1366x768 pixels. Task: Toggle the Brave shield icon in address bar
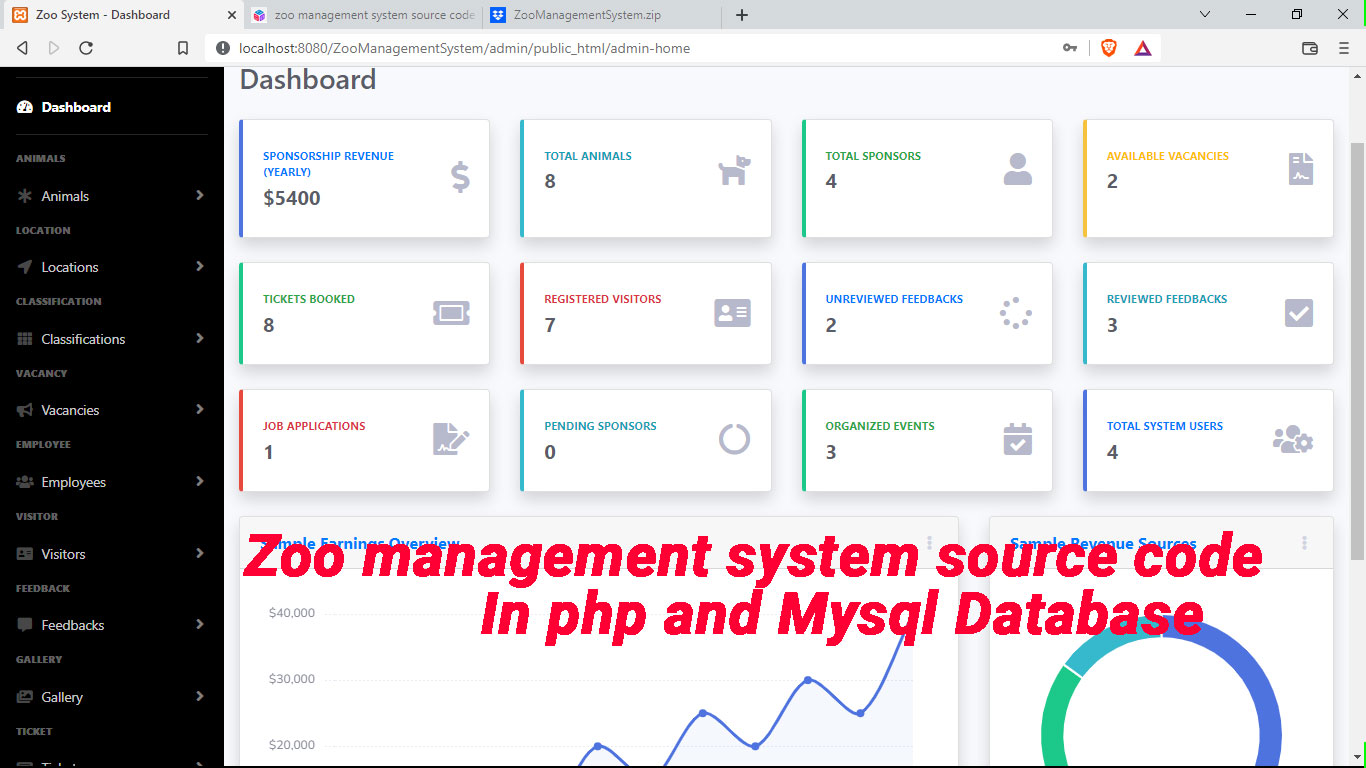point(1109,47)
